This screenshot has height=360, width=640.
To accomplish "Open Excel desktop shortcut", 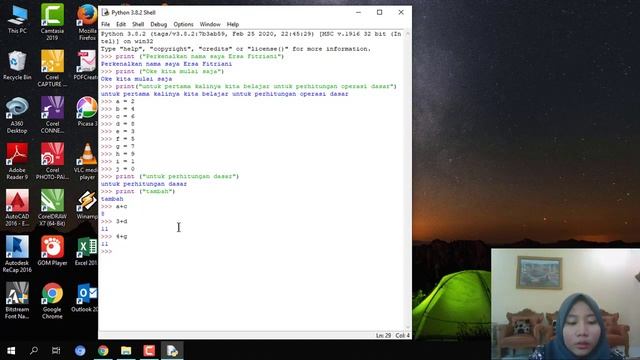I will pos(86,251).
